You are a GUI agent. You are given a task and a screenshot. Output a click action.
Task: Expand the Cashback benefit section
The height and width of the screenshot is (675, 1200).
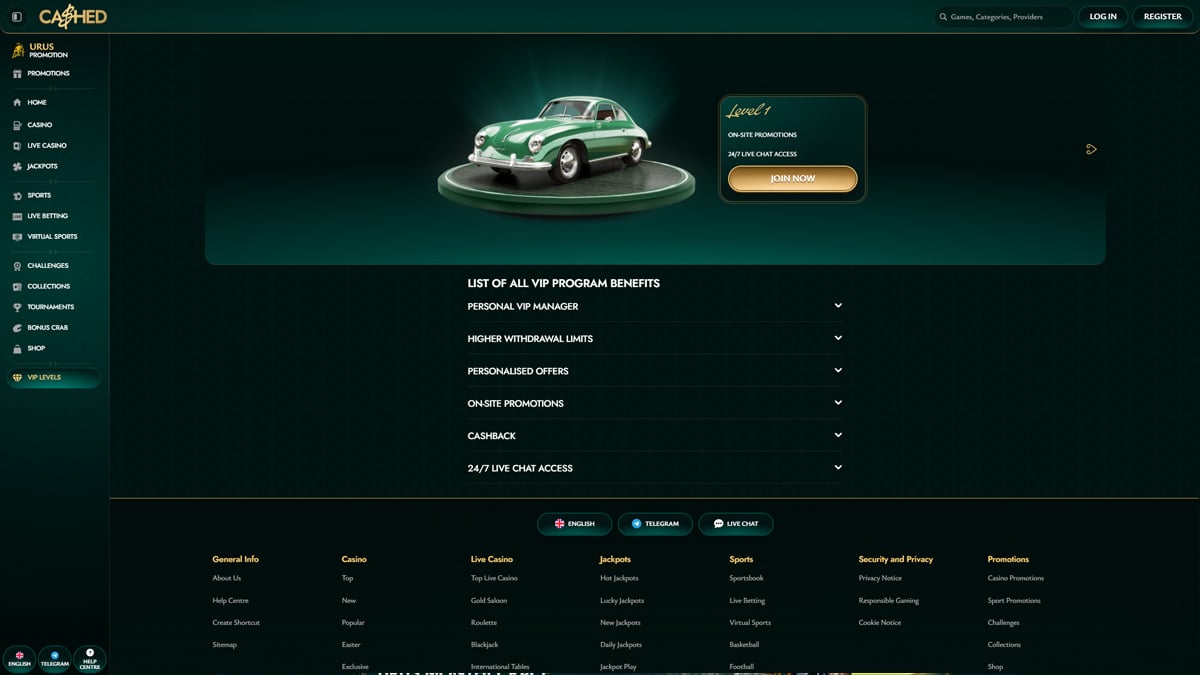pyautogui.click(x=838, y=435)
